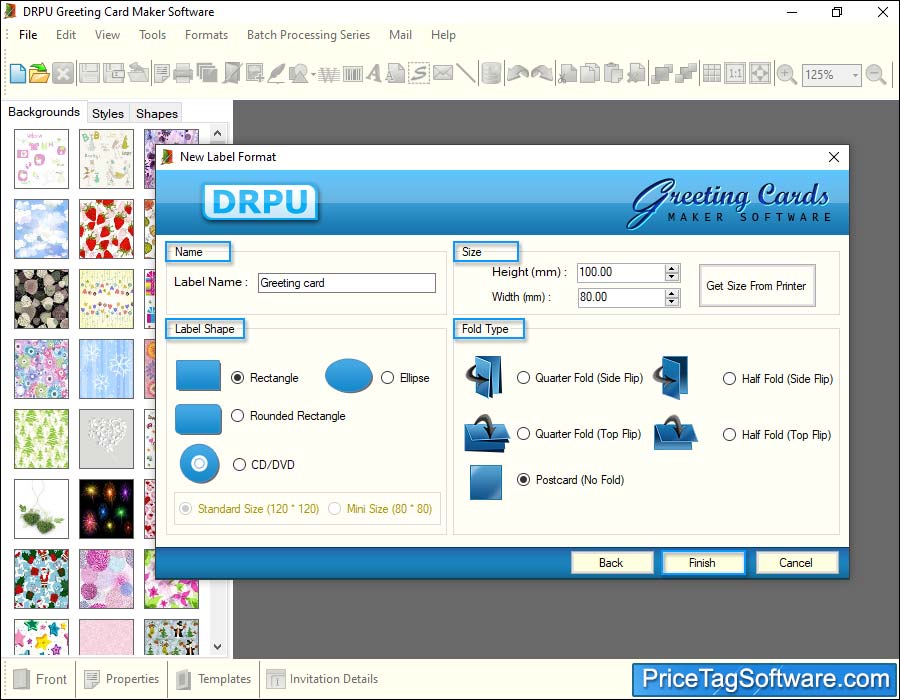The height and width of the screenshot is (700, 900).
Task: Cancel the New Label Format dialog
Action: [x=796, y=563]
